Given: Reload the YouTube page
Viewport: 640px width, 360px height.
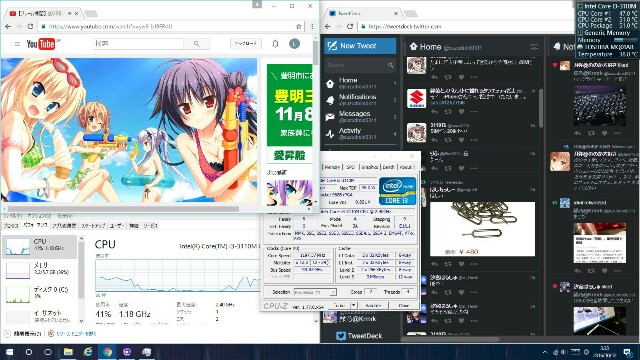Looking at the screenshot, I should 30,26.
